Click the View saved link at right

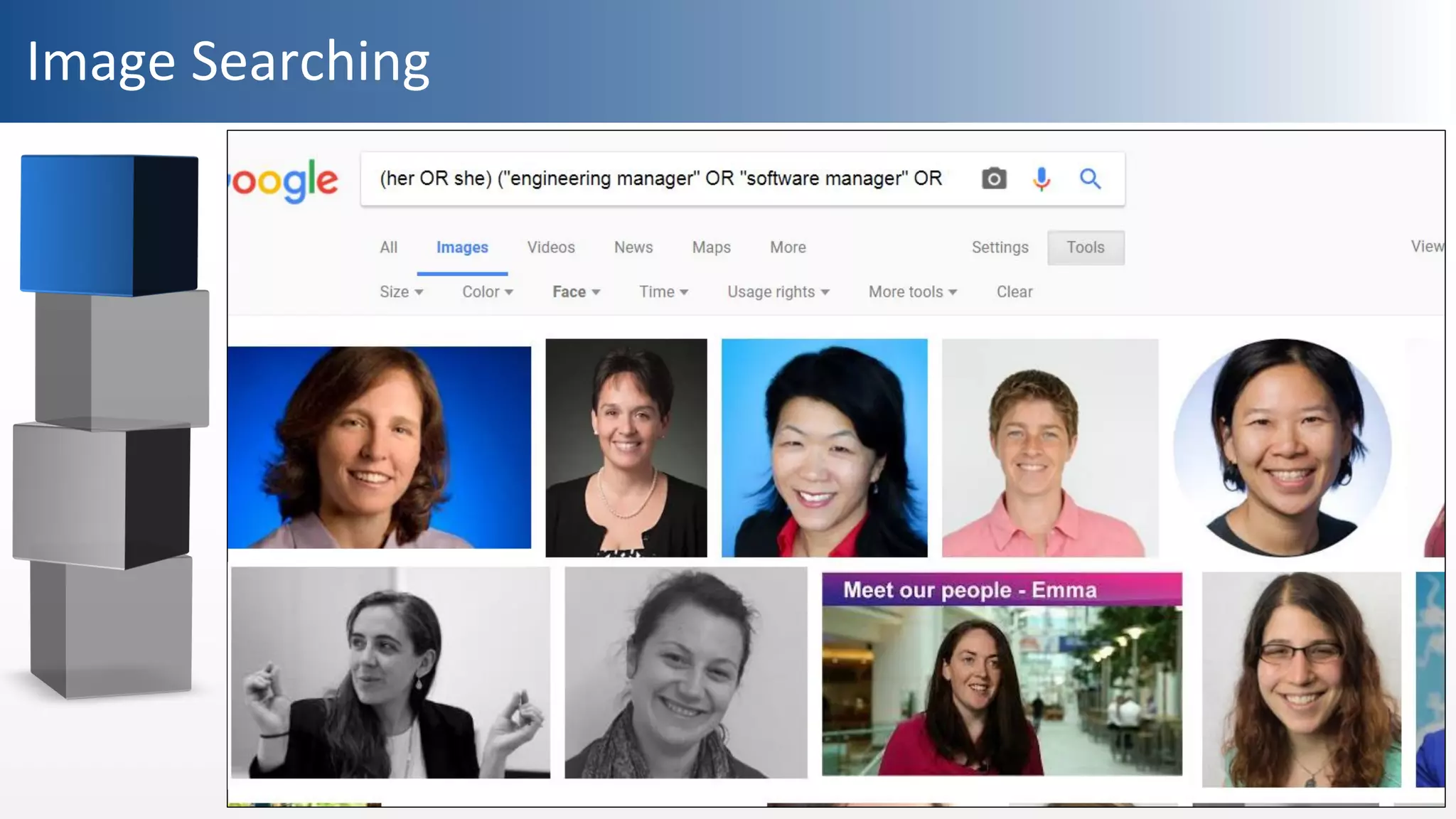tap(1428, 246)
